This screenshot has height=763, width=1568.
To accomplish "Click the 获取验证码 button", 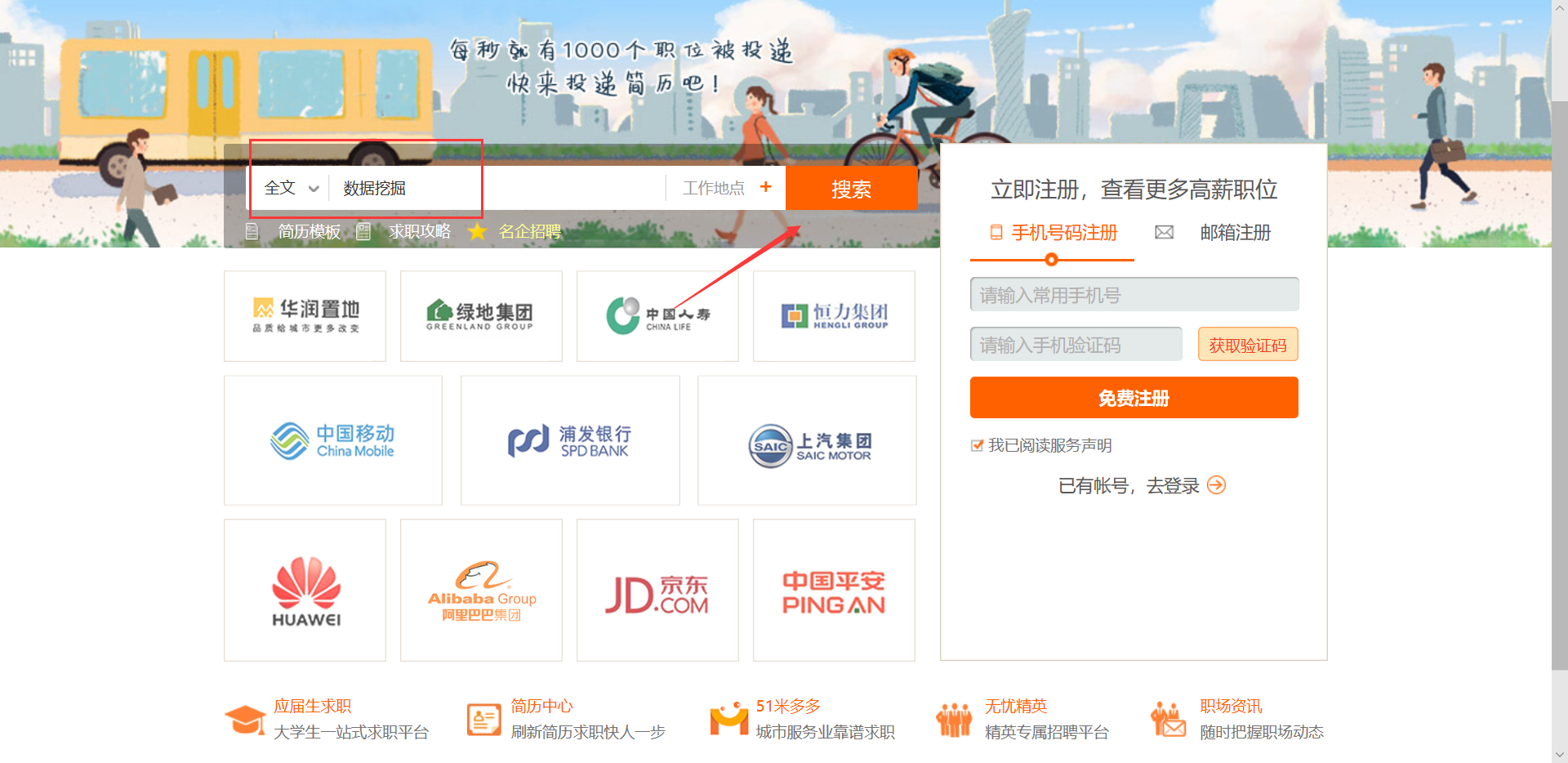I will tap(1248, 344).
